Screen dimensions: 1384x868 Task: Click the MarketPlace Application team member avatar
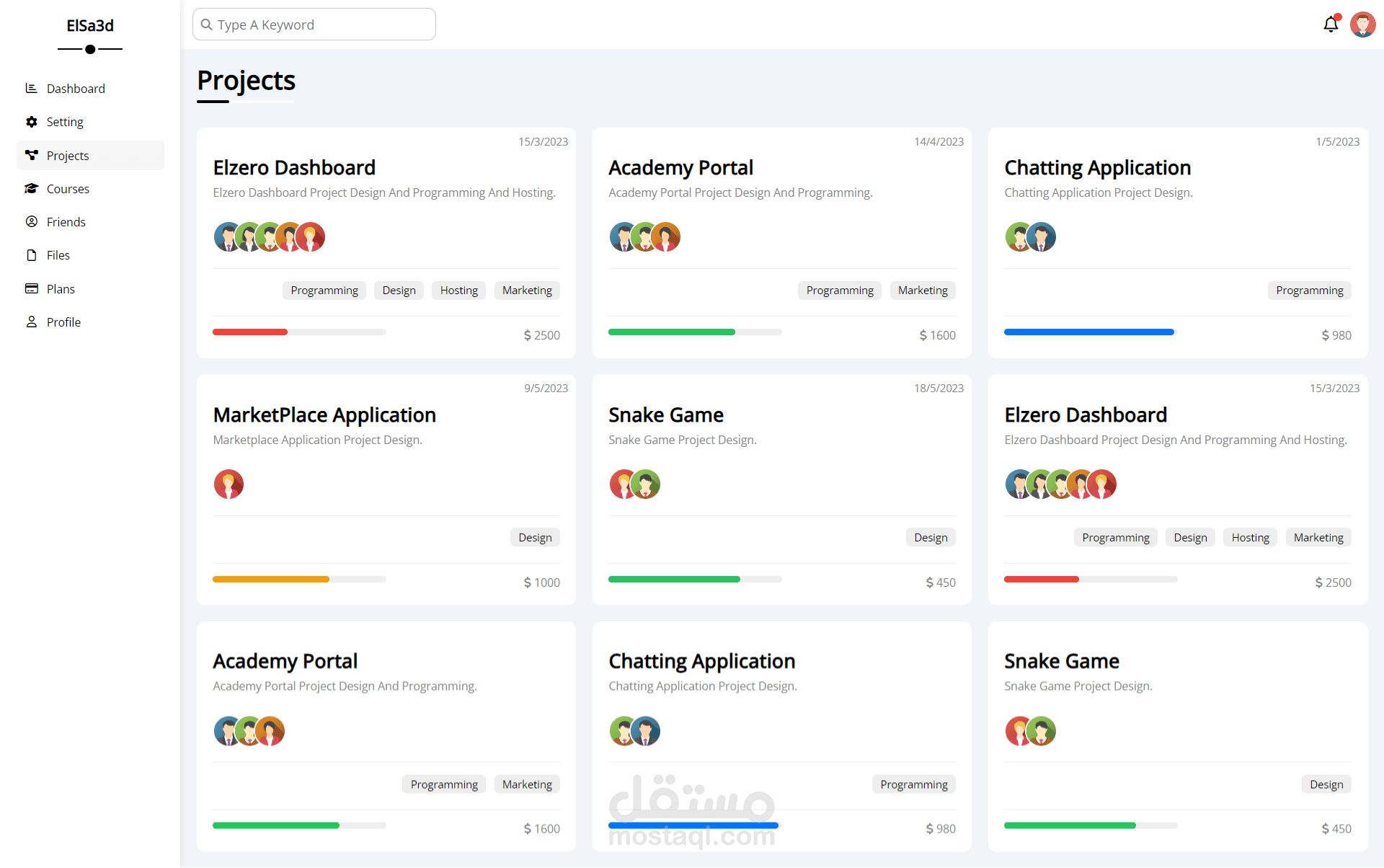tap(229, 484)
